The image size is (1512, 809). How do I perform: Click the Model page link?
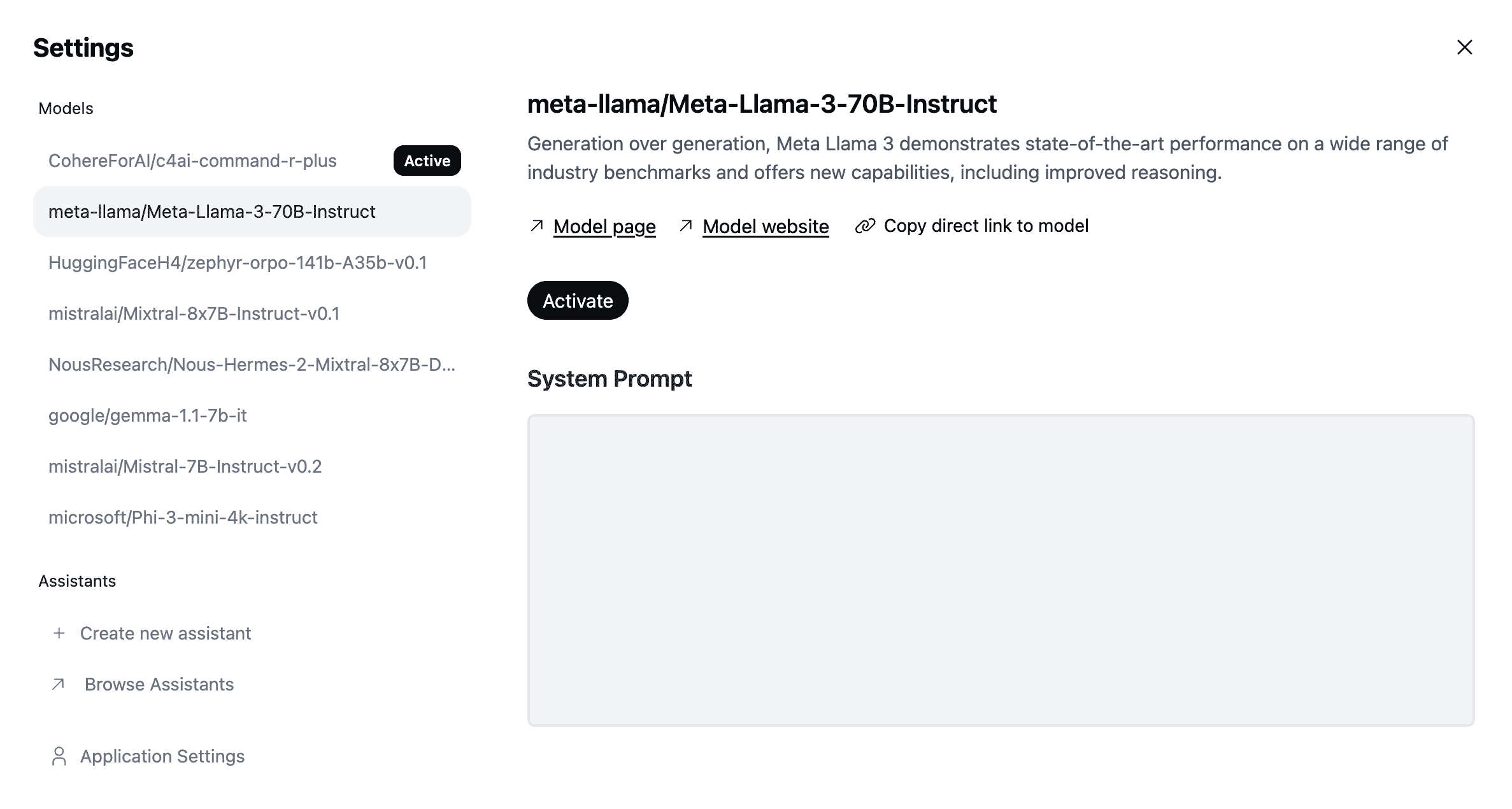pyautogui.click(x=604, y=225)
